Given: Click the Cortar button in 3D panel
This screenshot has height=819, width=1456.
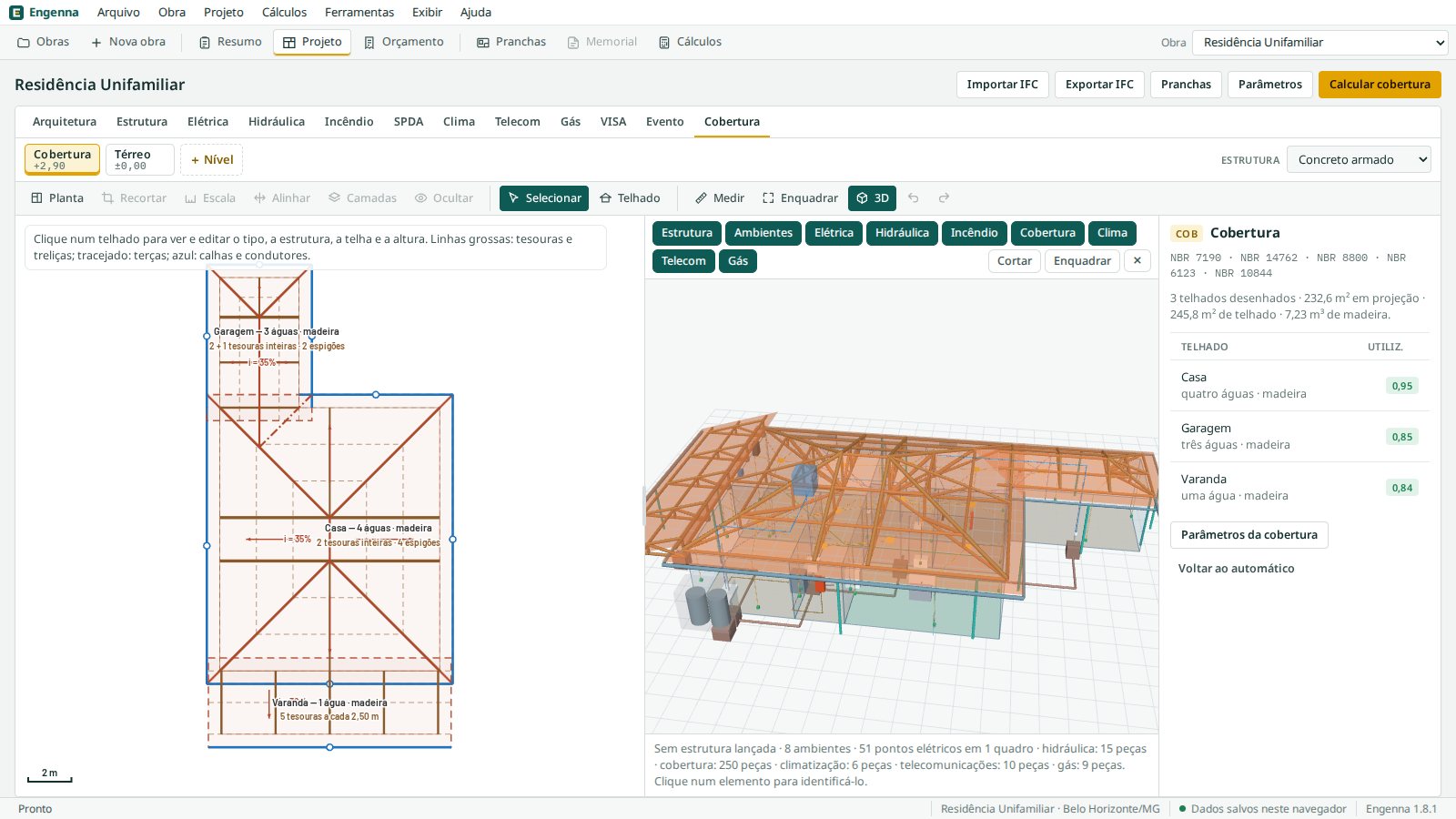Looking at the screenshot, I should point(1015,261).
